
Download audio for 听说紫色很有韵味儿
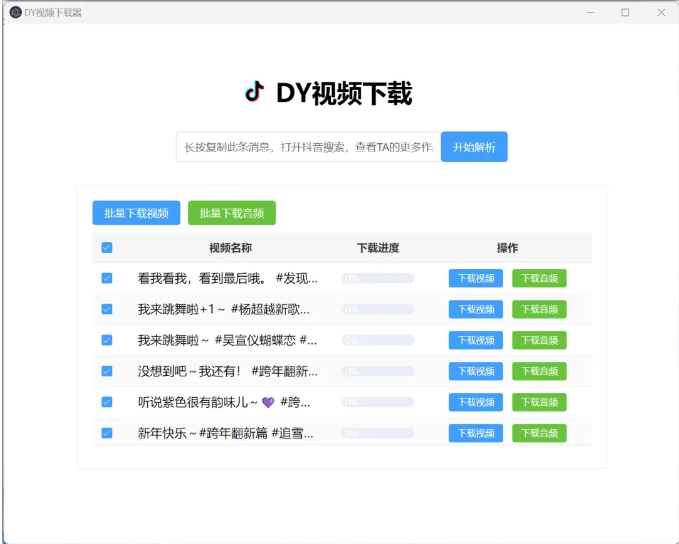539,402
